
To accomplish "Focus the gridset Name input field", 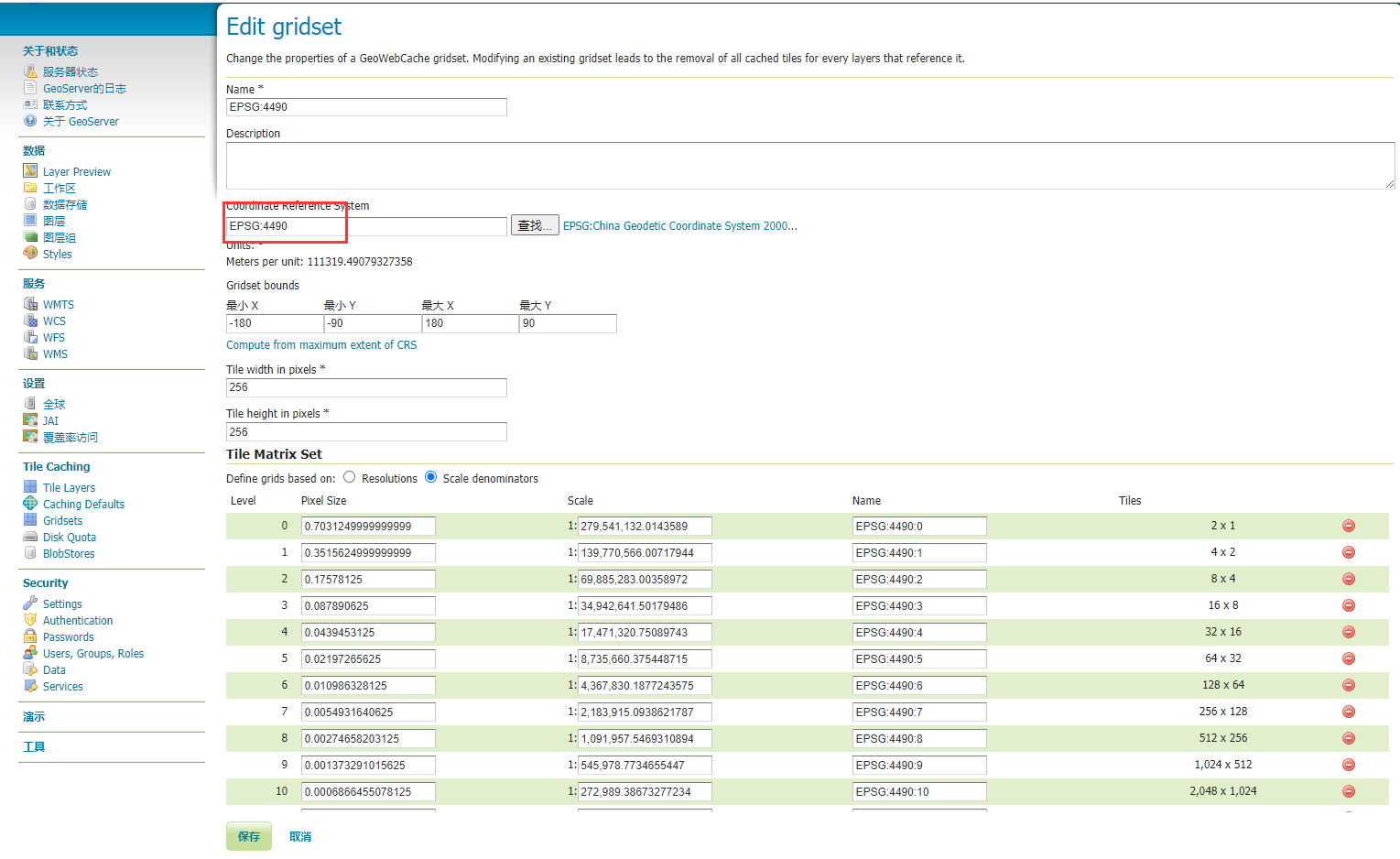I will (366, 107).
